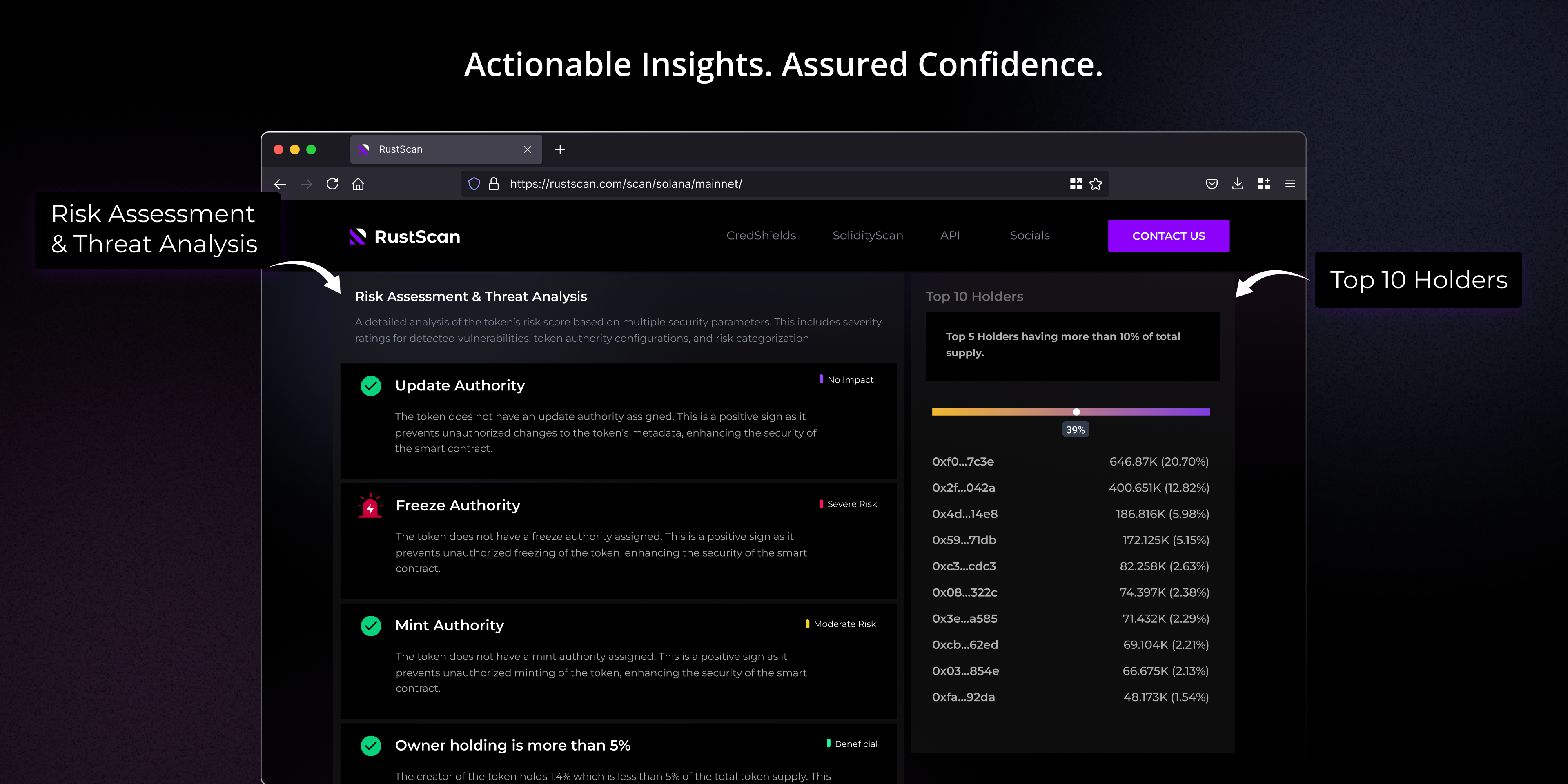Click the 400.651K (12.82%) holding value
The image size is (1568, 784).
(1159, 488)
